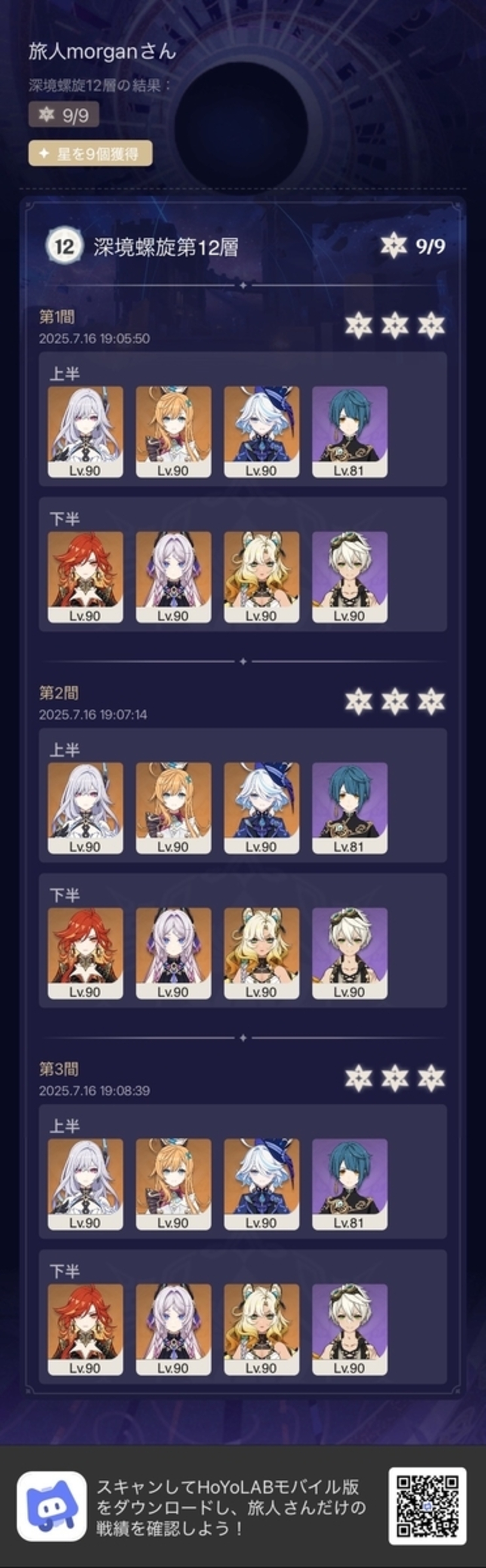Select the Lv.81 teal-haired character in 第1間 上半
The image size is (486, 1568).
(350, 431)
